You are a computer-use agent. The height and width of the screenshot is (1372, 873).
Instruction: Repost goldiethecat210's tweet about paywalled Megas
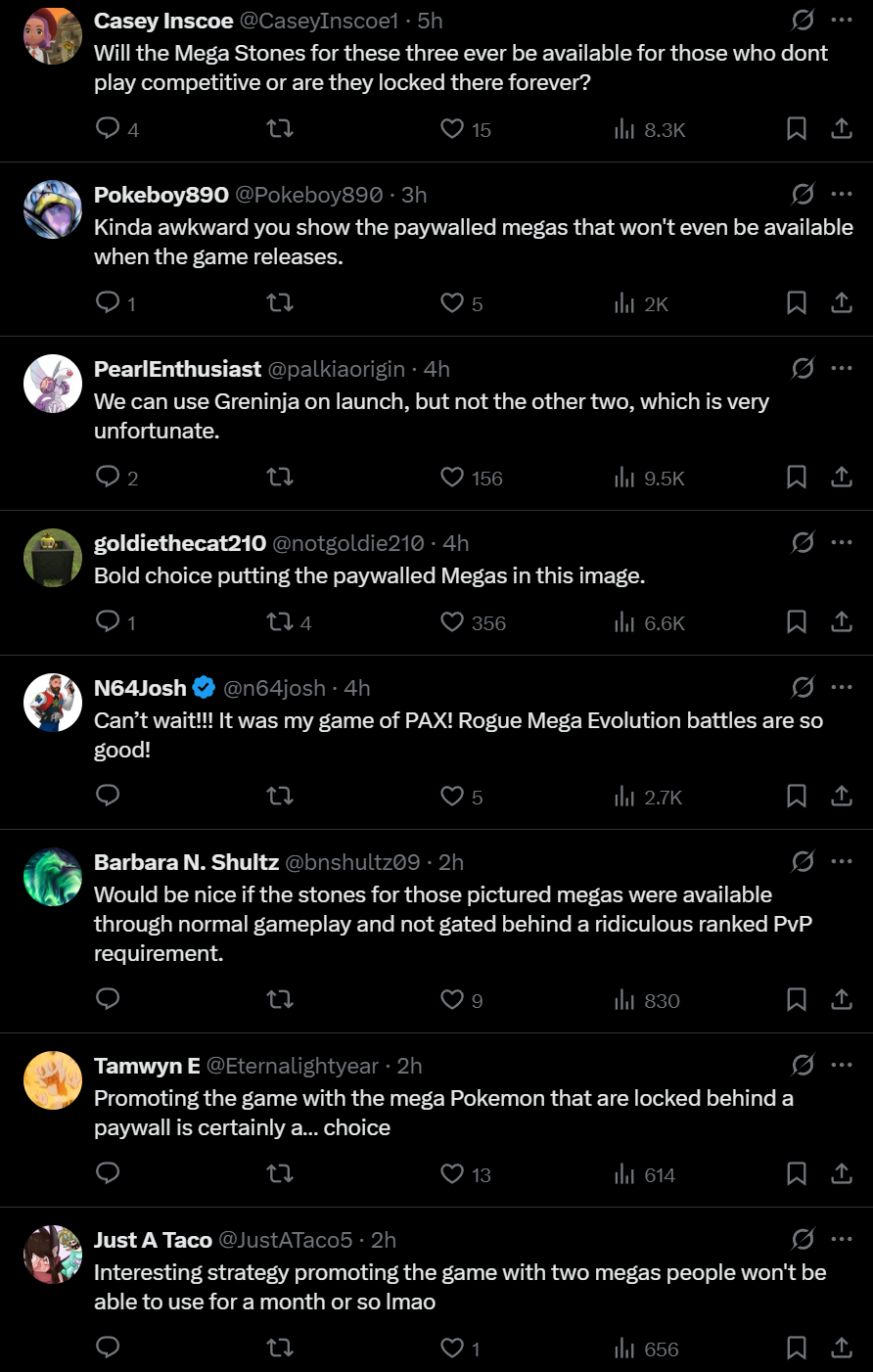pyautogui.click(x=280, y=622)
